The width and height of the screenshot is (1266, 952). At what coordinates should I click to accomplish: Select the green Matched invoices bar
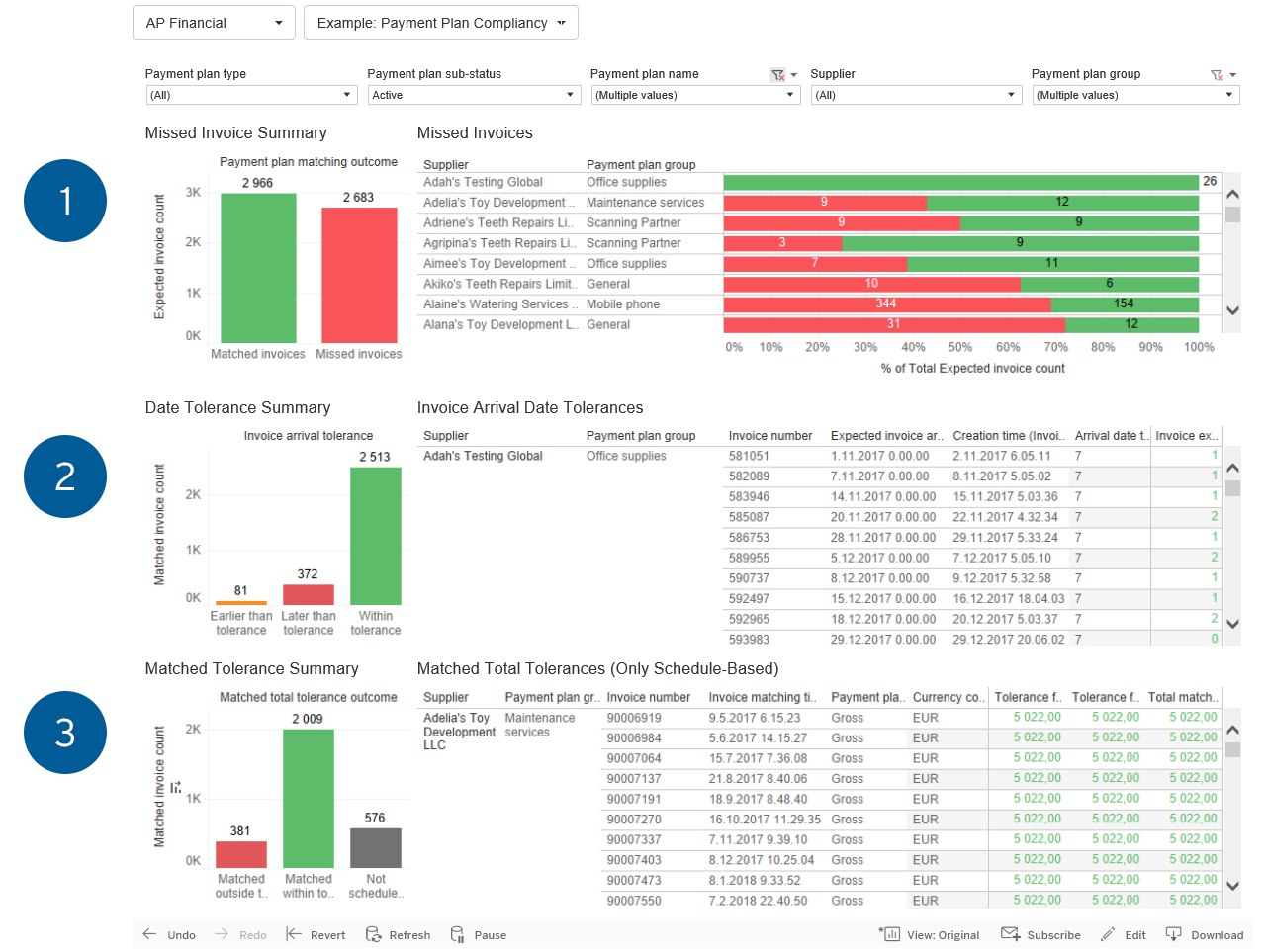click(x=258, y=268)
